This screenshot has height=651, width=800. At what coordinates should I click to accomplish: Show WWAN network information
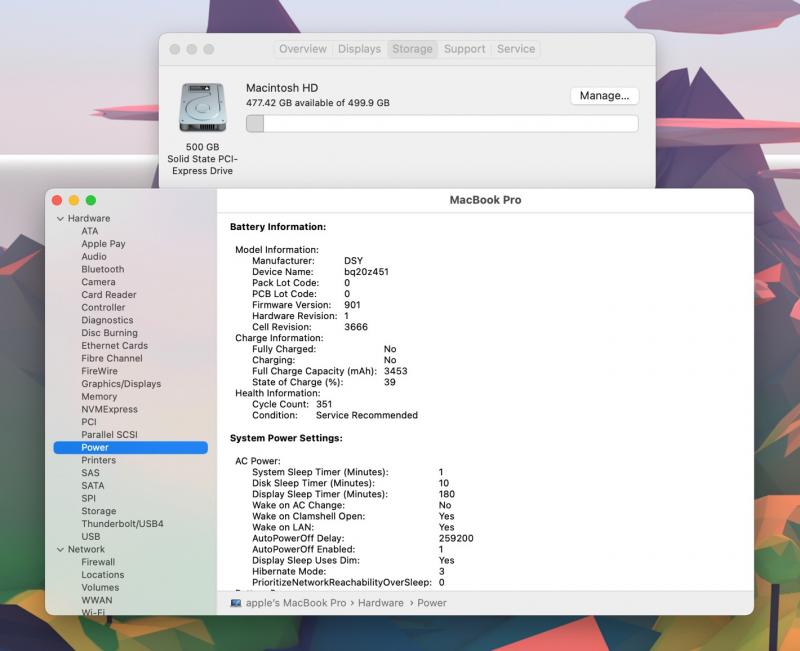coord(97,600)
